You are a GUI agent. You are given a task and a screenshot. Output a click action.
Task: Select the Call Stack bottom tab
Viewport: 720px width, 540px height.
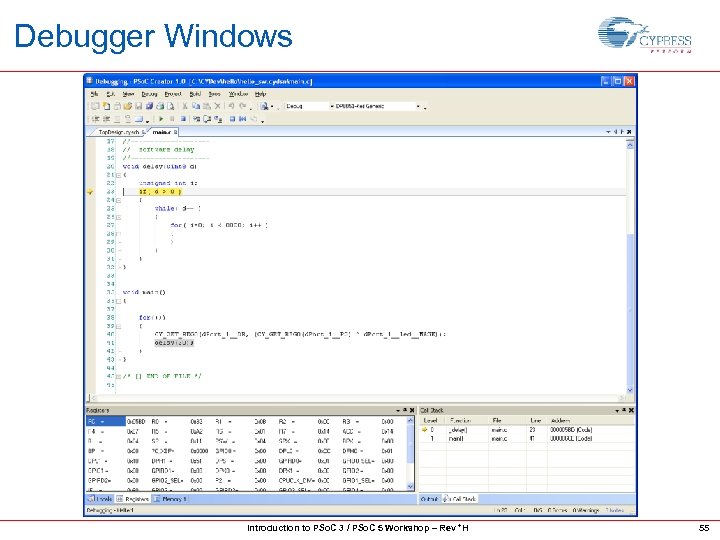[460, 499]
